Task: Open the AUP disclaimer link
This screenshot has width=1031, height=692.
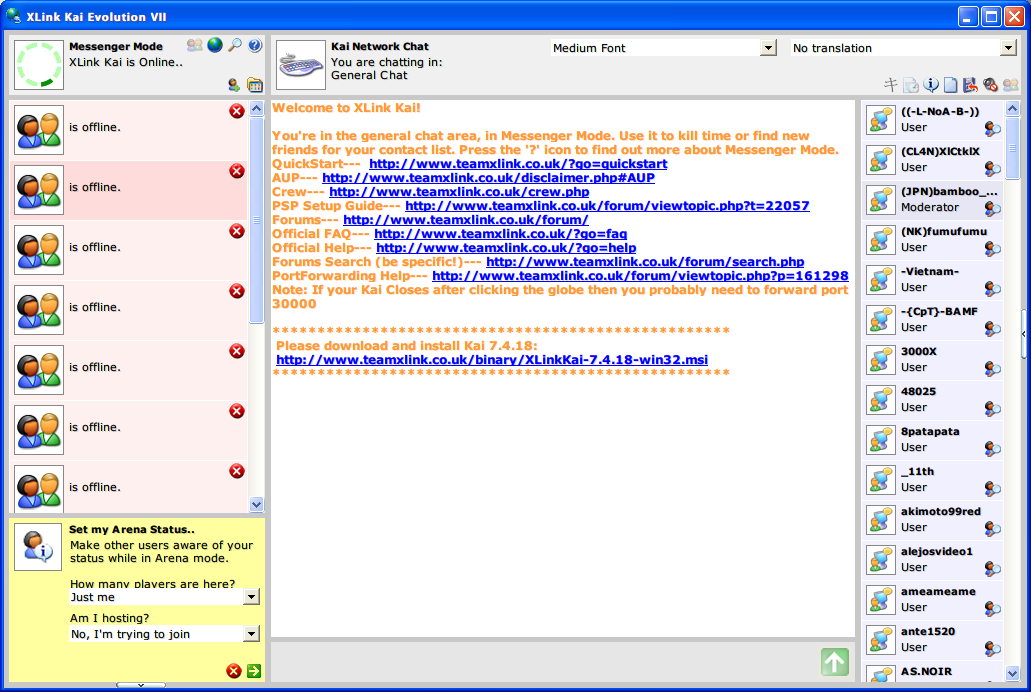Action: 489,178
